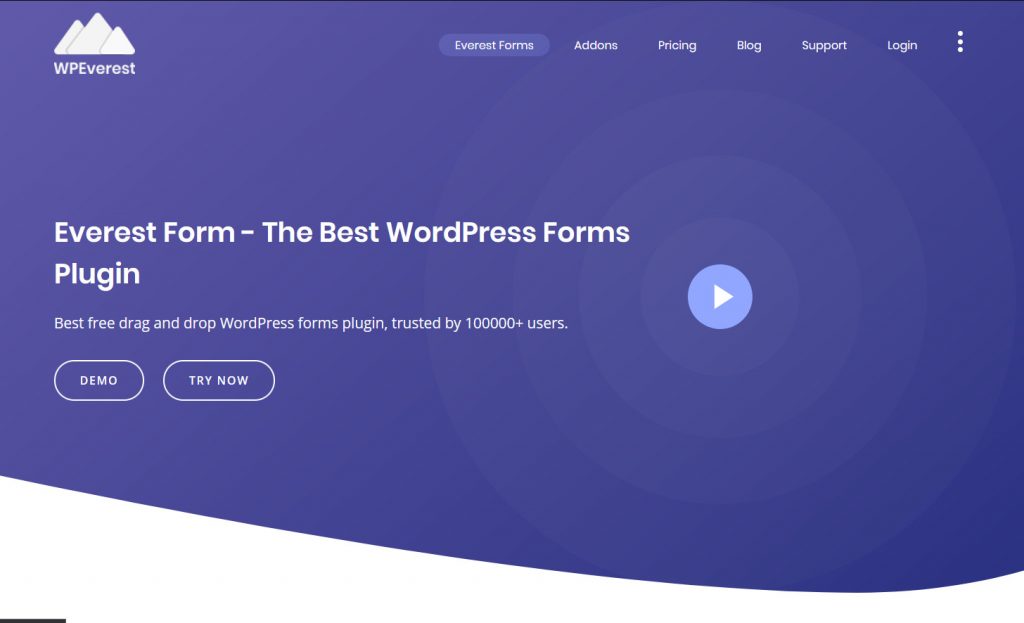Click the WPEverest brand name text
The height and width of the screenshot is (623, 1024).
[95, 68]
